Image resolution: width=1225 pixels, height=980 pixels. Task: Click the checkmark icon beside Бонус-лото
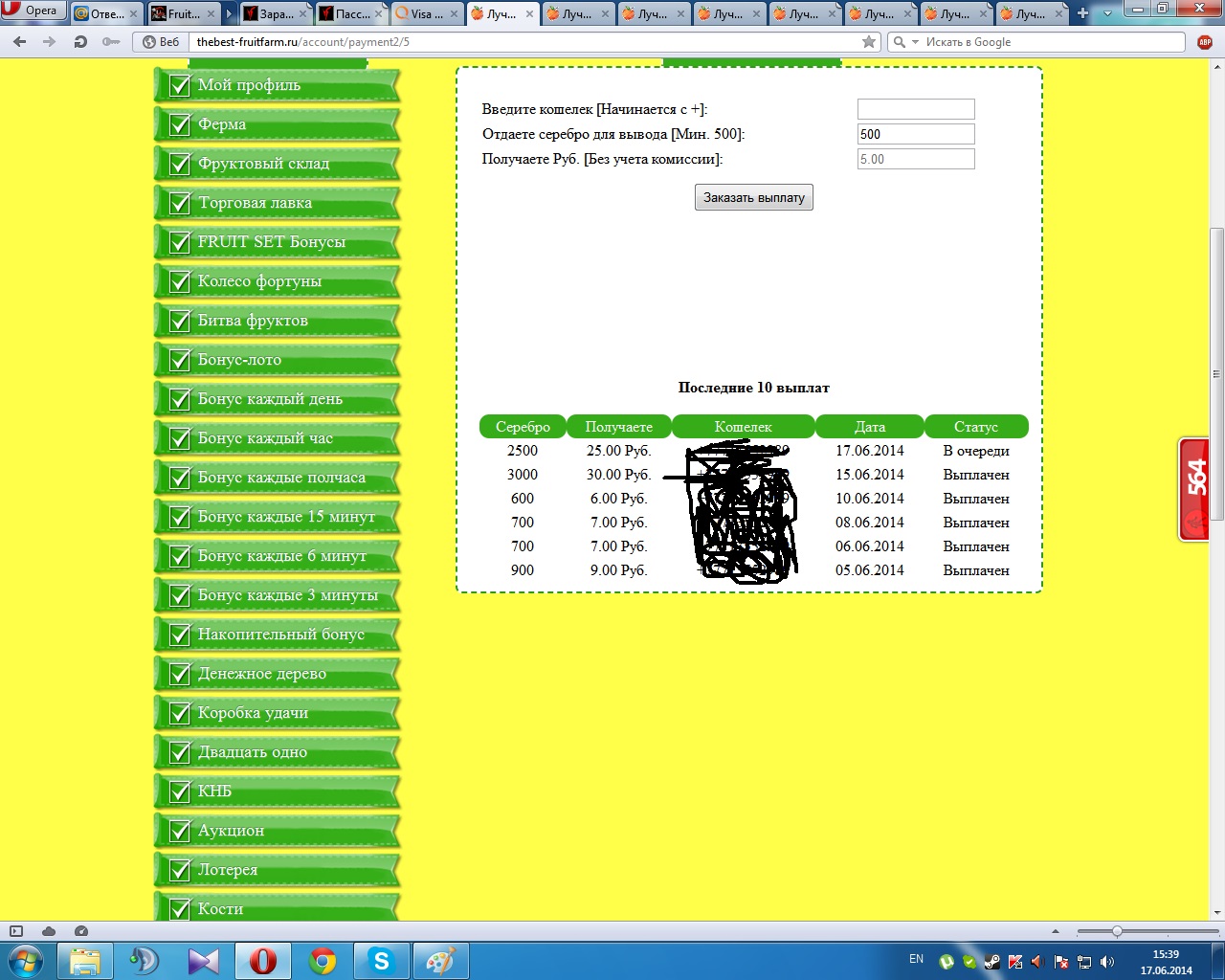(x=179, y=360)
